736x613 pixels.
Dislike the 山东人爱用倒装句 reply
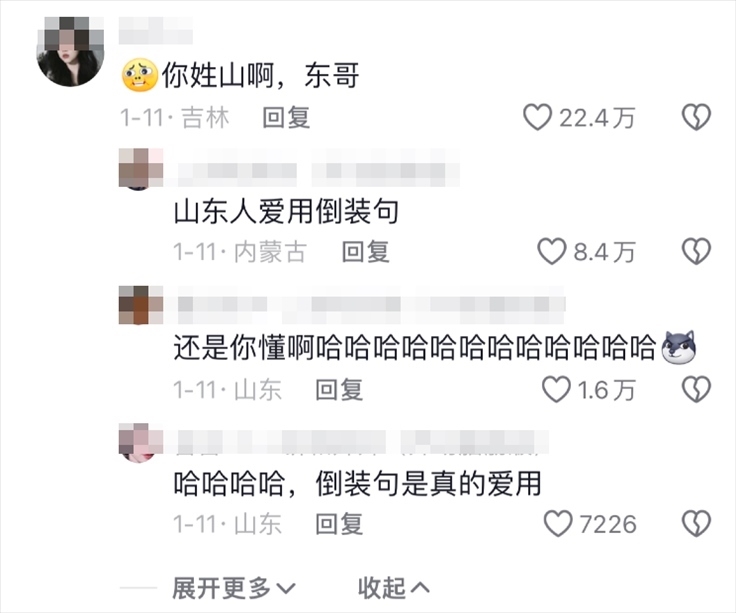click(697, 251)
